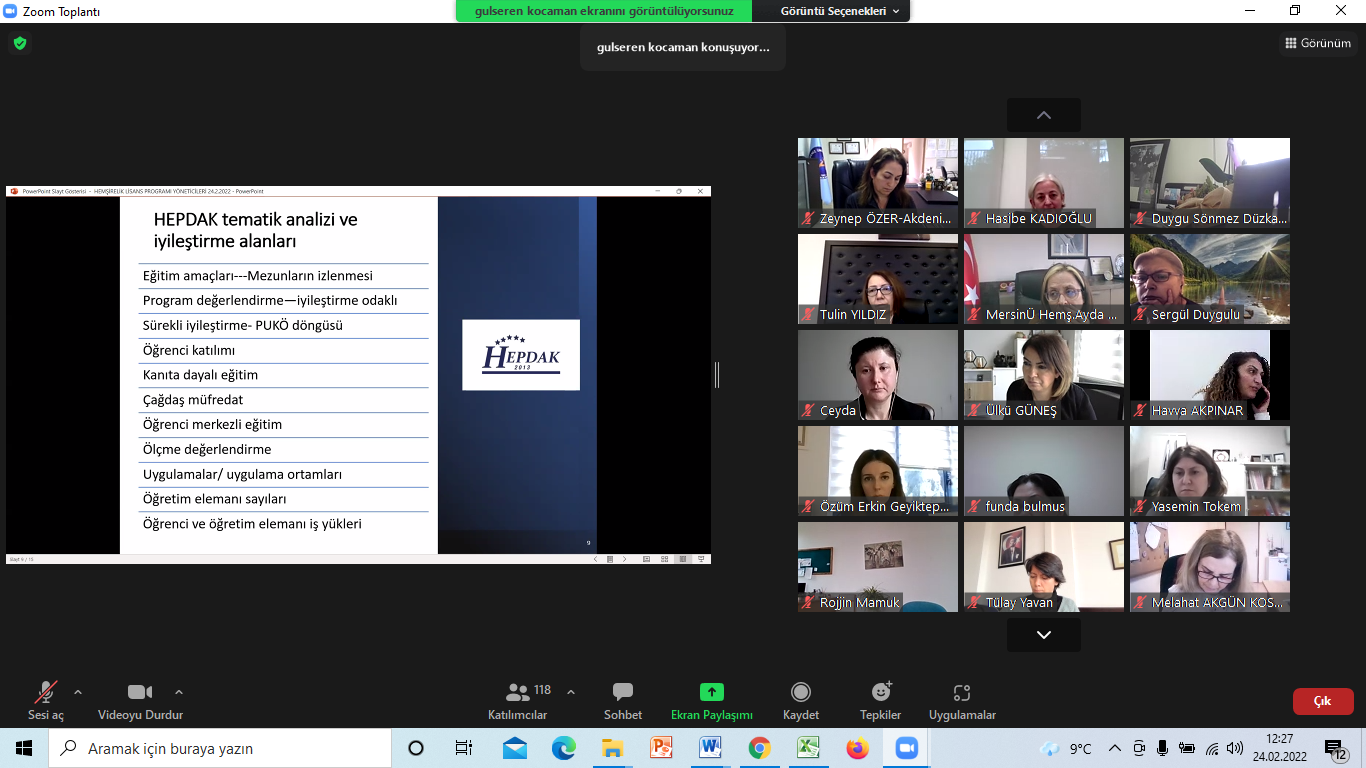Image resolution: width=1366 pixels, height=768 pixels.
Task: Expand audio options arrow beside Sesi aç
Action: (x=78, y=692)
